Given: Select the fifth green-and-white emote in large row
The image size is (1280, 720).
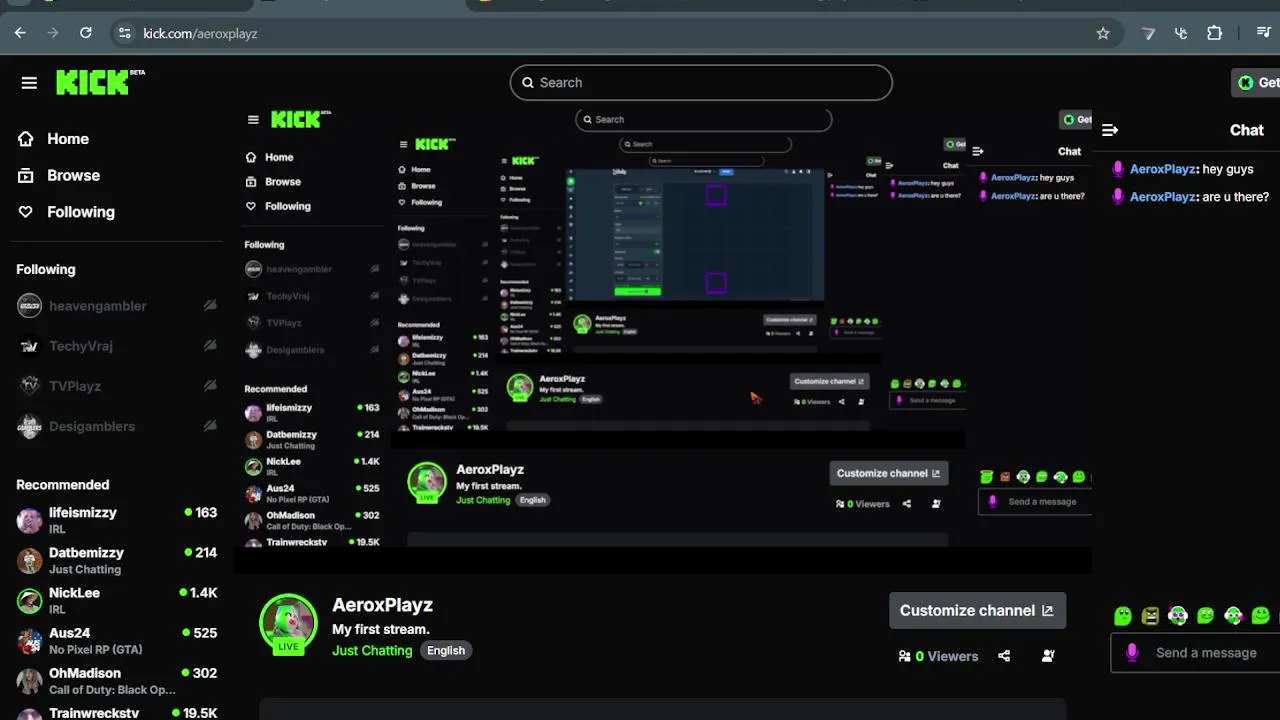Looking at the screenshot, I should point(1233,616).
